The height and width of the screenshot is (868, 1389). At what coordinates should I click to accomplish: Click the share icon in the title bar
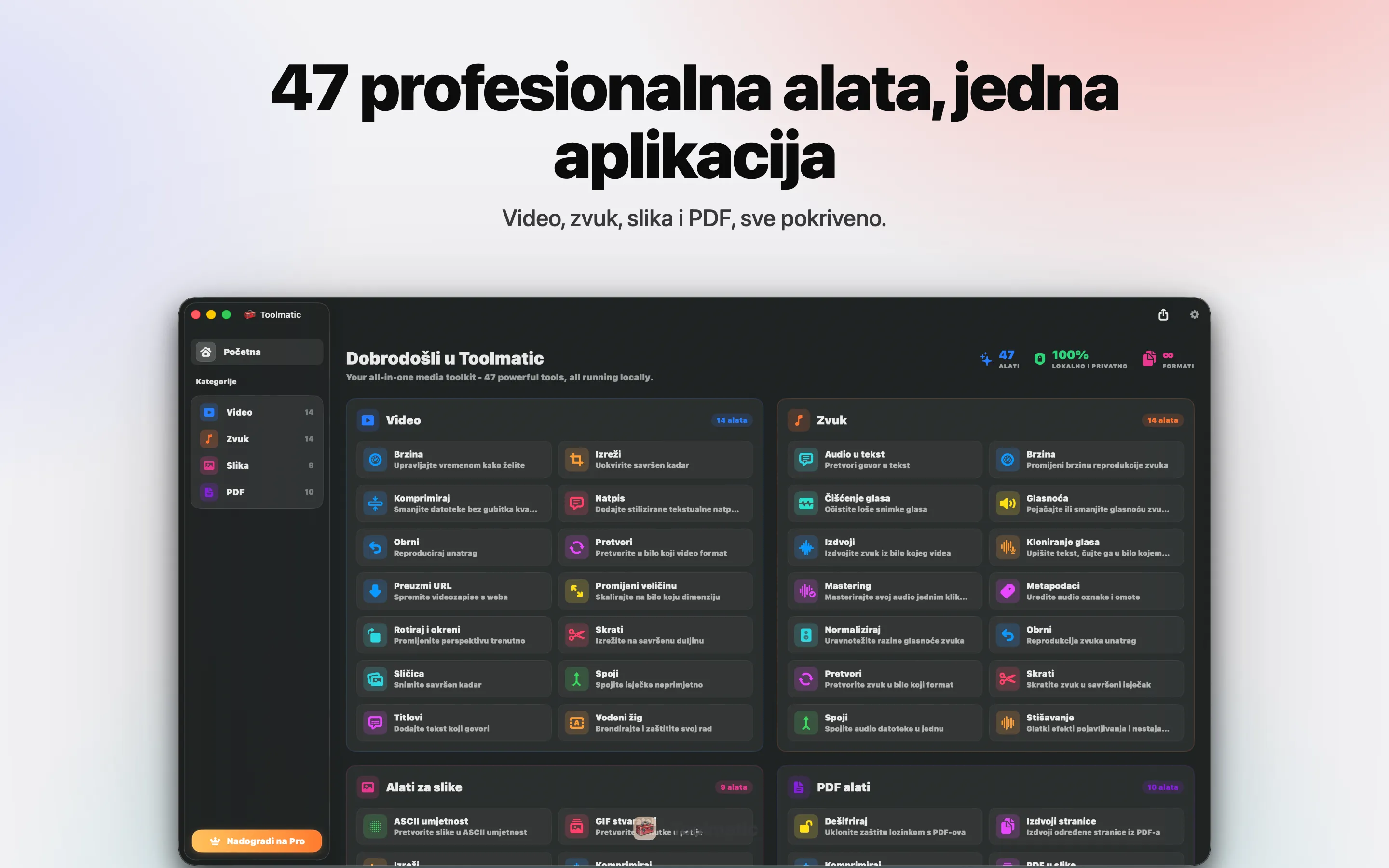click(1163, 314)
